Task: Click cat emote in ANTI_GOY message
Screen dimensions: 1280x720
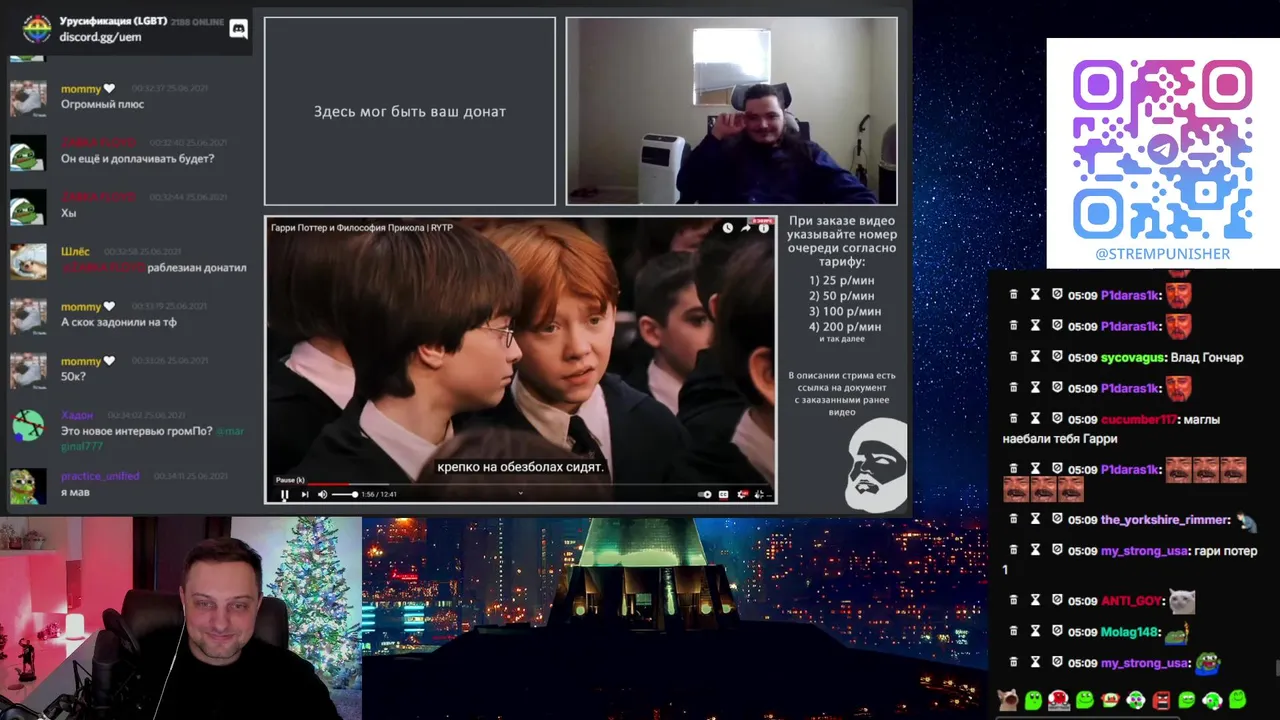Action: point(1182,600)
